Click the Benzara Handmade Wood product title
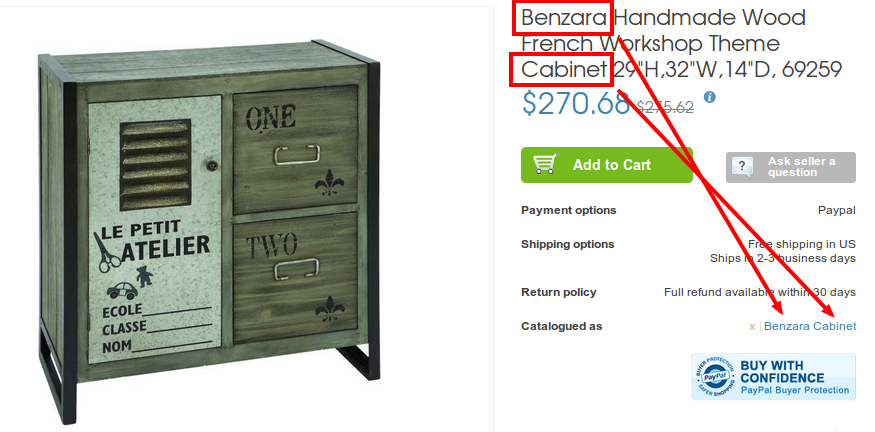875x432 pixels. 681,44
